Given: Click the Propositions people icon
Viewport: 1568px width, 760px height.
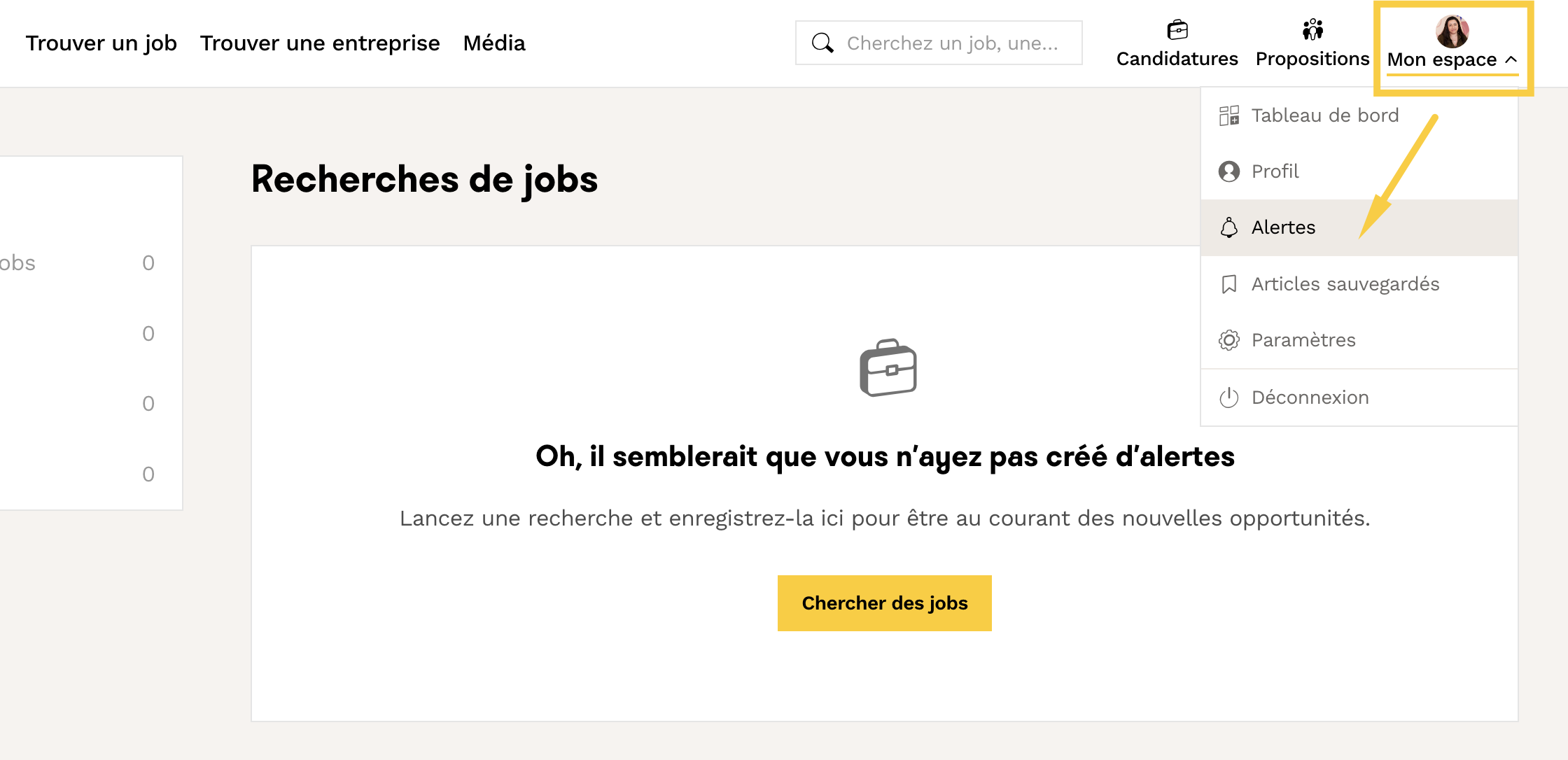Looking at the screenshot, I should click(x=1312, y=30).
